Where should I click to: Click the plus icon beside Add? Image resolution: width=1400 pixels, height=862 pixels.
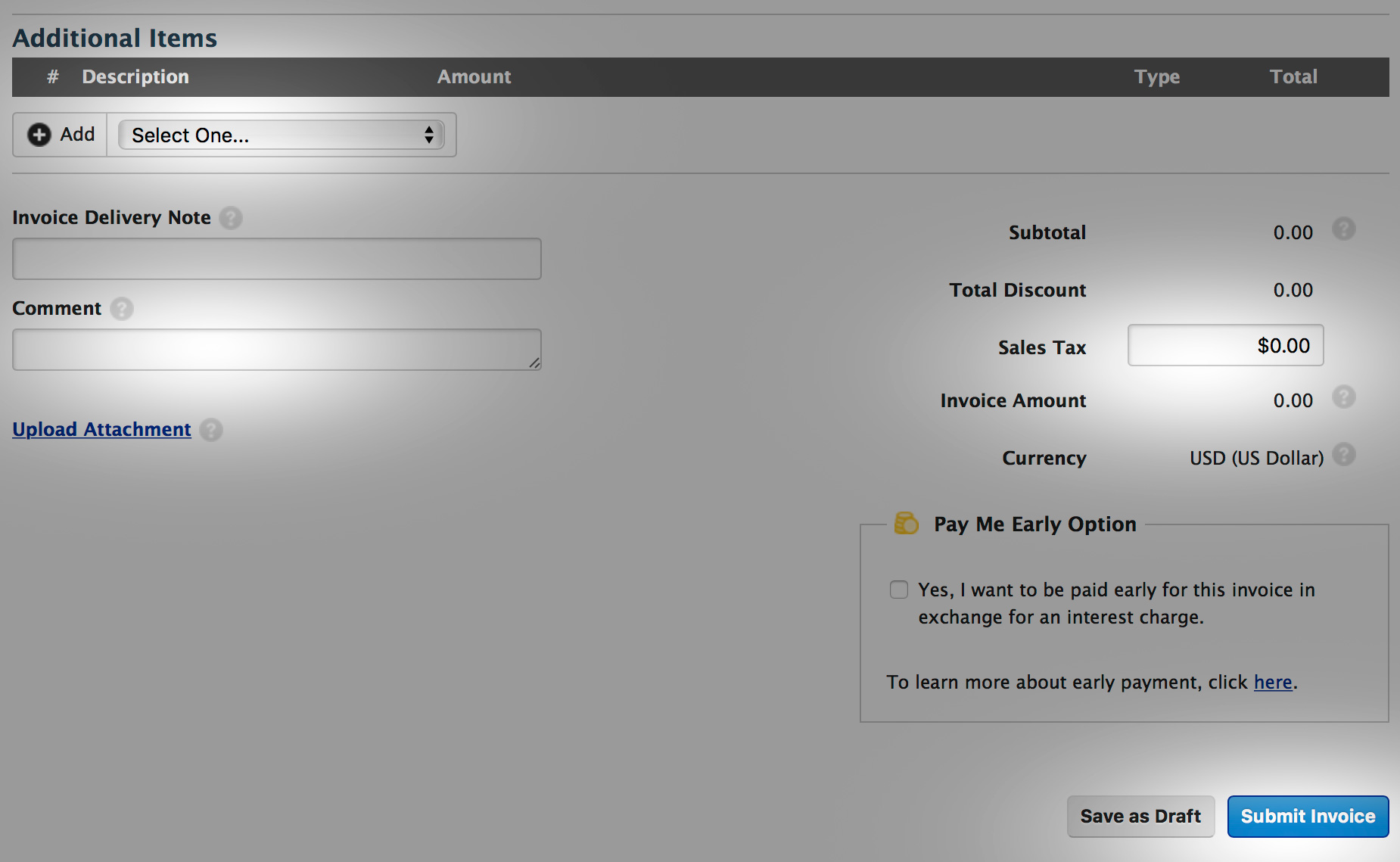click(39, 135)
